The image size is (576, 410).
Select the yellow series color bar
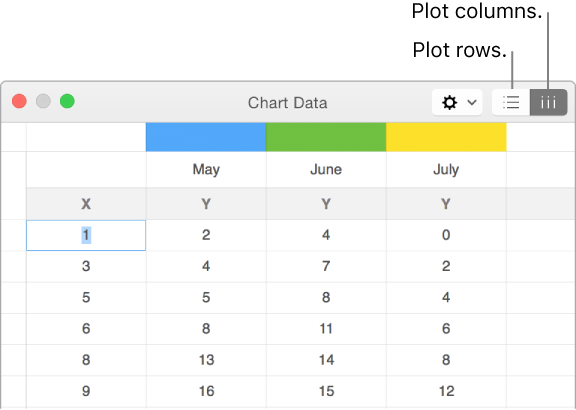446,137
